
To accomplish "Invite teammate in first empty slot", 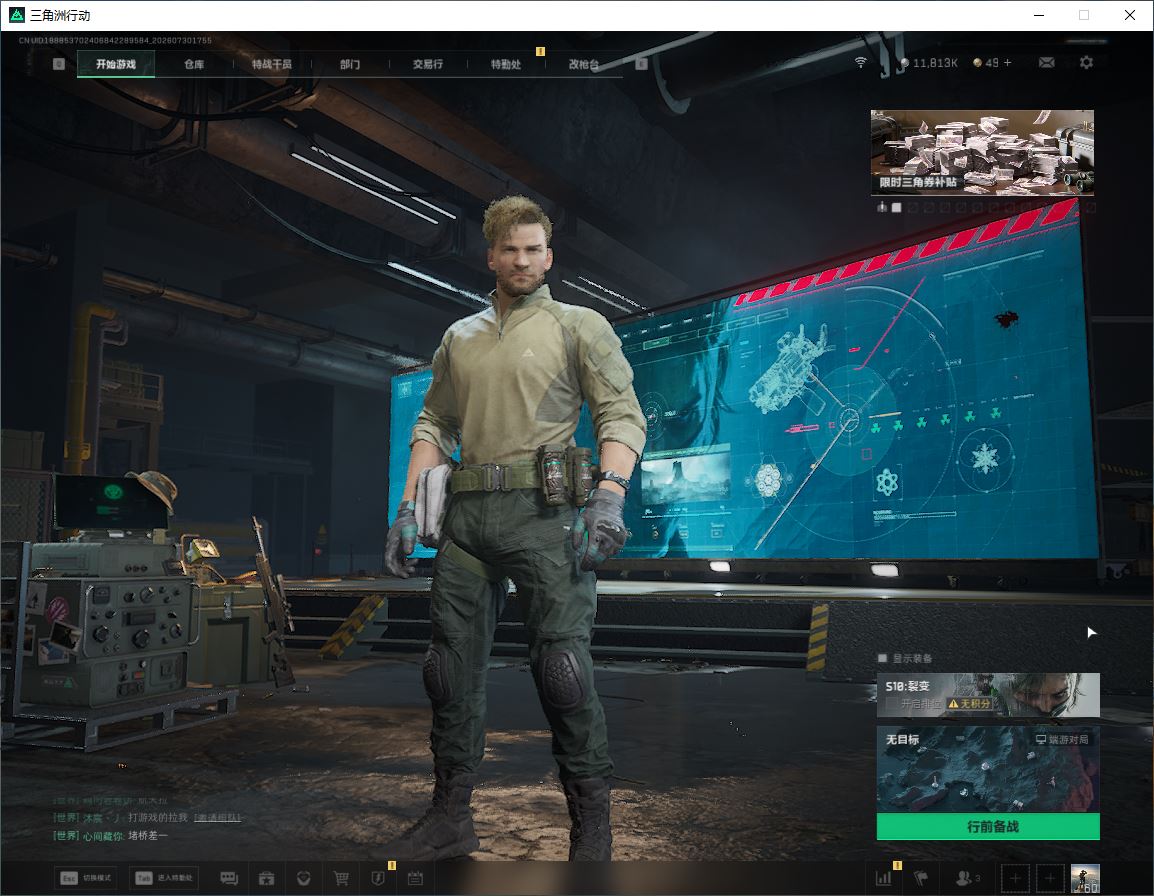I will tap(1015, 878).
